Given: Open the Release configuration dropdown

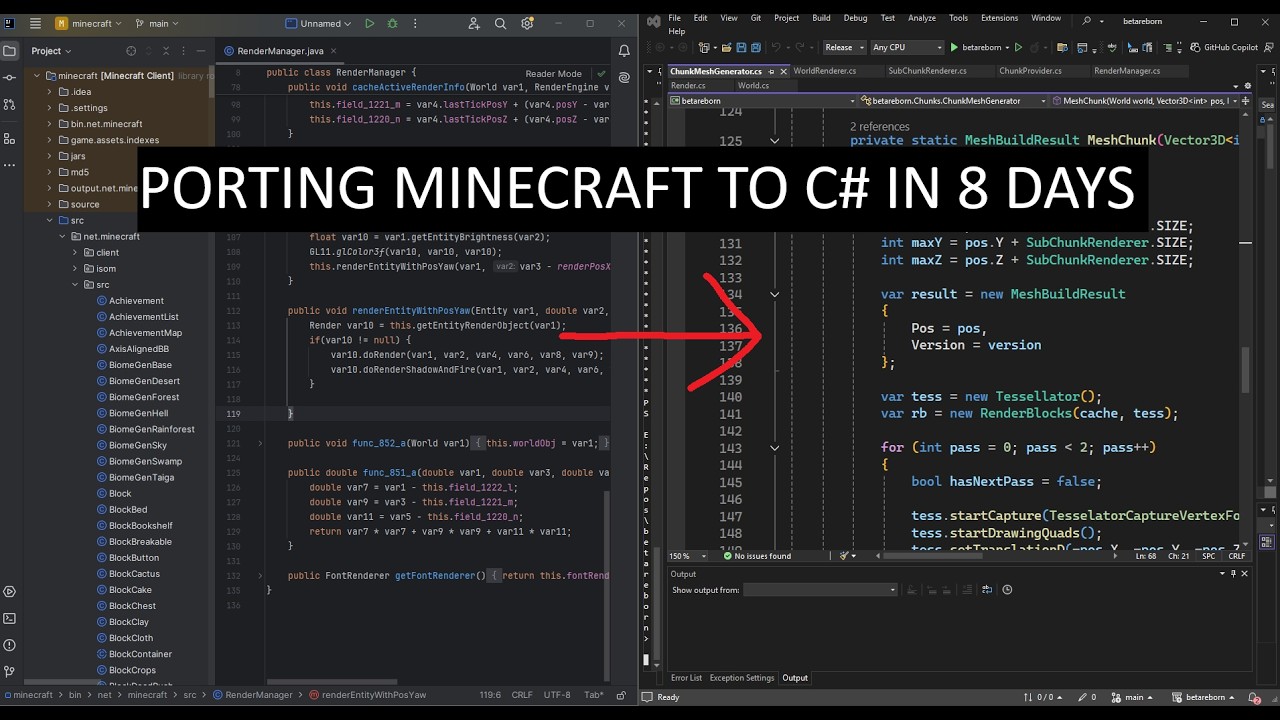Looking at the screenshot, I should (844, 47).
